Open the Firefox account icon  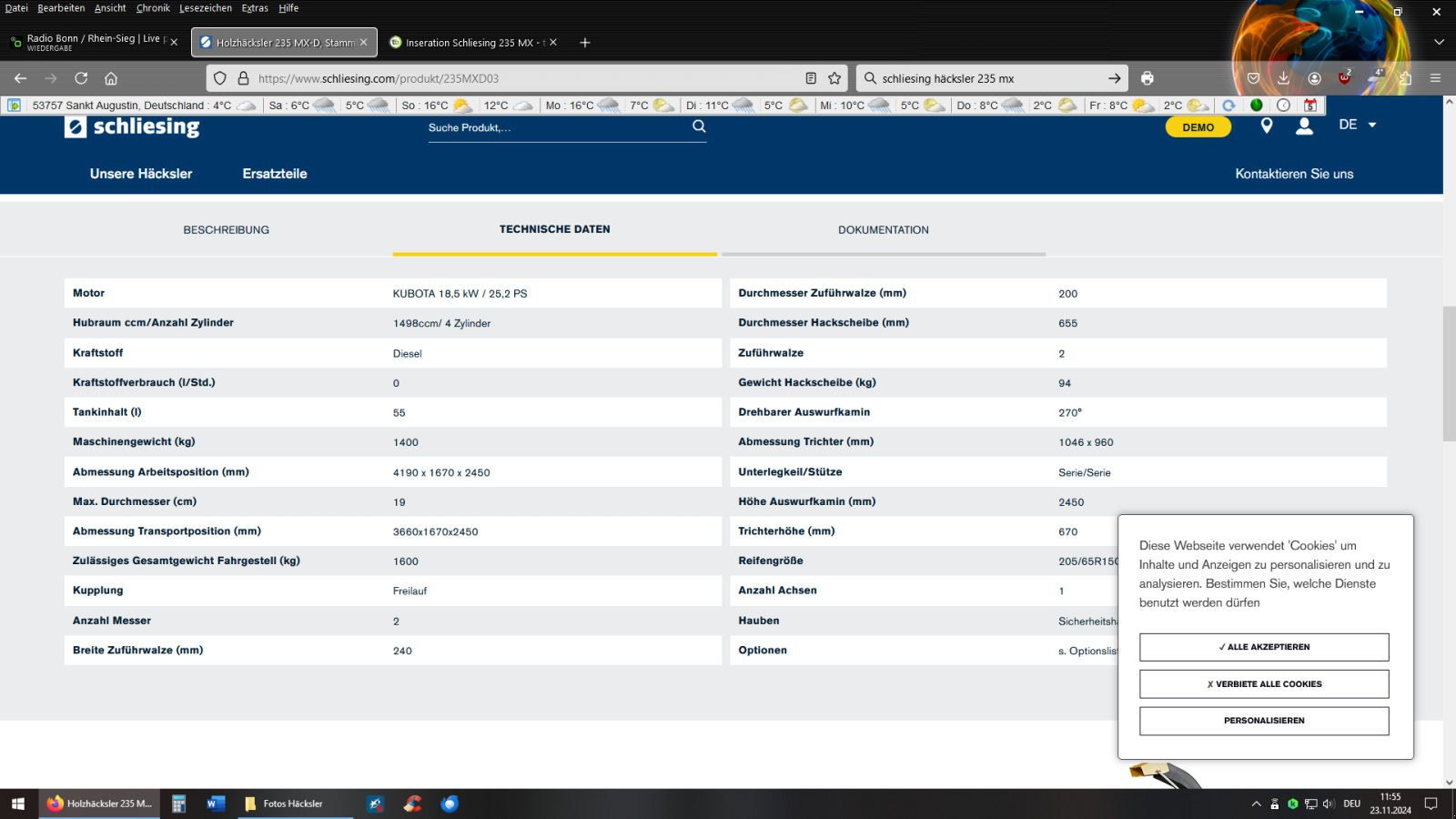[x=1314, y=78]
